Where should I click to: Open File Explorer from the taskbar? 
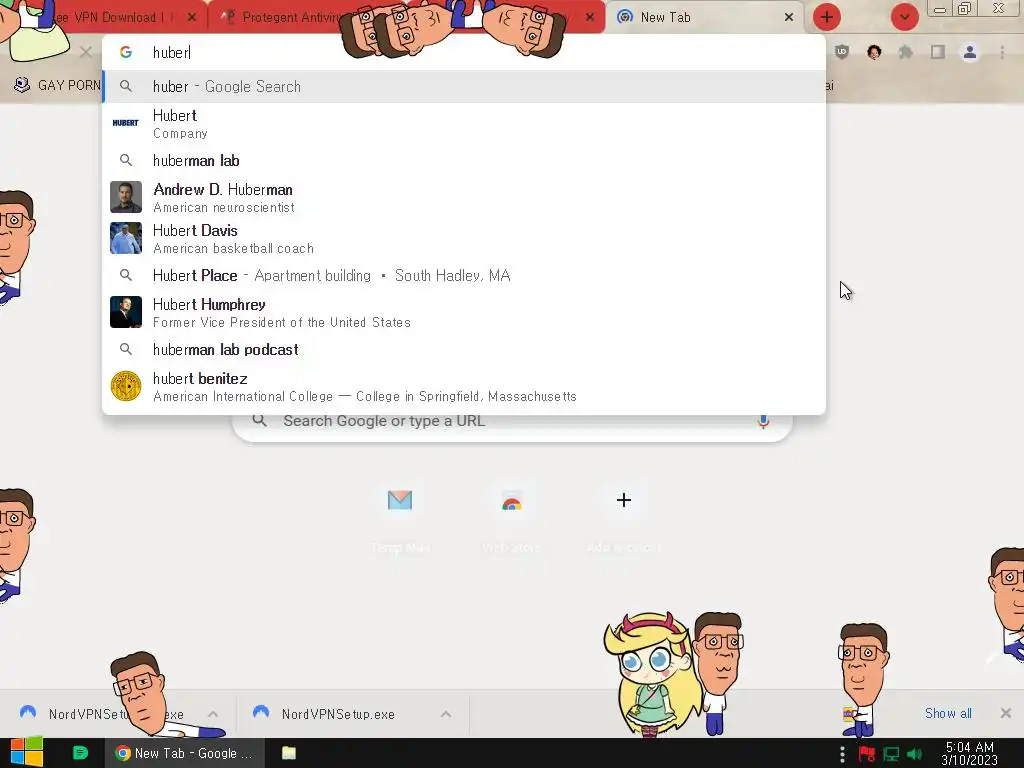point(289,753)
